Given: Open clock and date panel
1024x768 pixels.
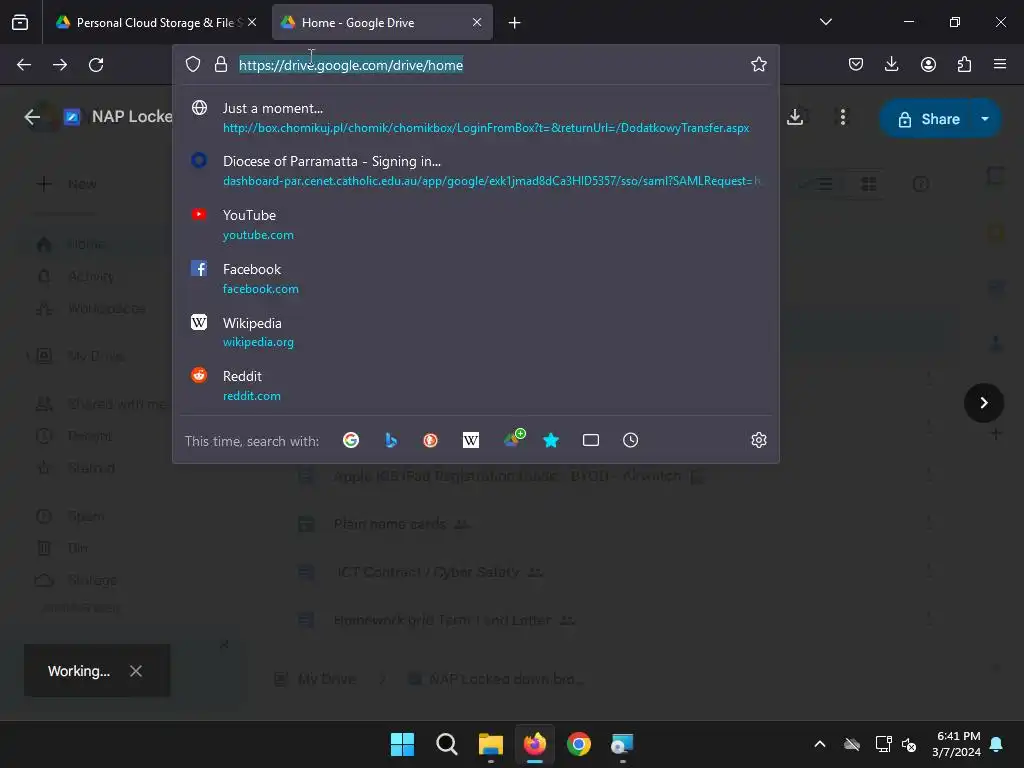Looking at the screenshot, I should 957,744.
